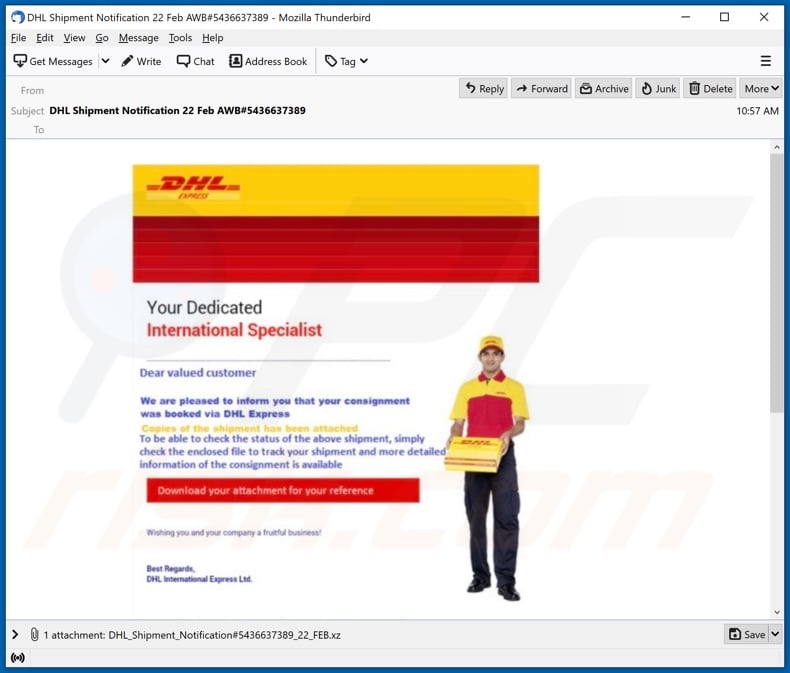Open the View menu
The image size is (790, 673).
click(x=74, y=38)
